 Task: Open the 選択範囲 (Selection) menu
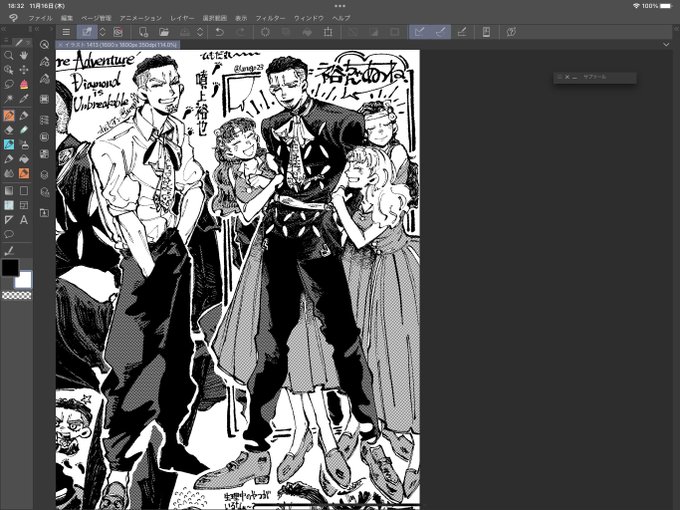point(215,18)
